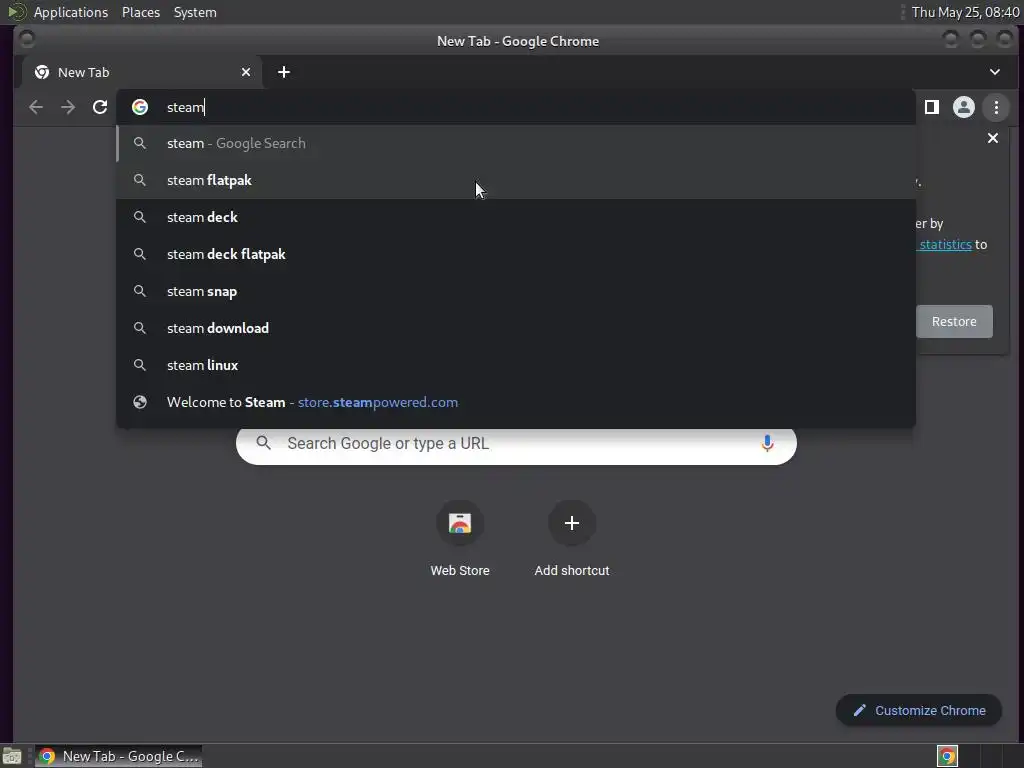Click globe icon beside Welcome to Steam
1024x768 pixels.
(140, 402)
